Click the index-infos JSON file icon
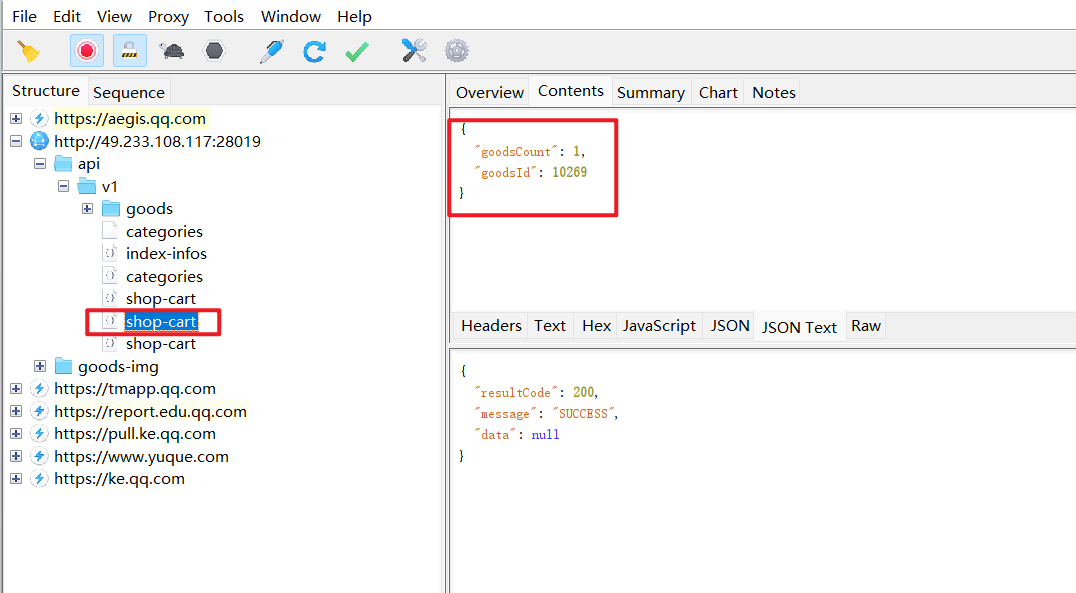This screenshot has width=1076, height=593. click(110, 253)
